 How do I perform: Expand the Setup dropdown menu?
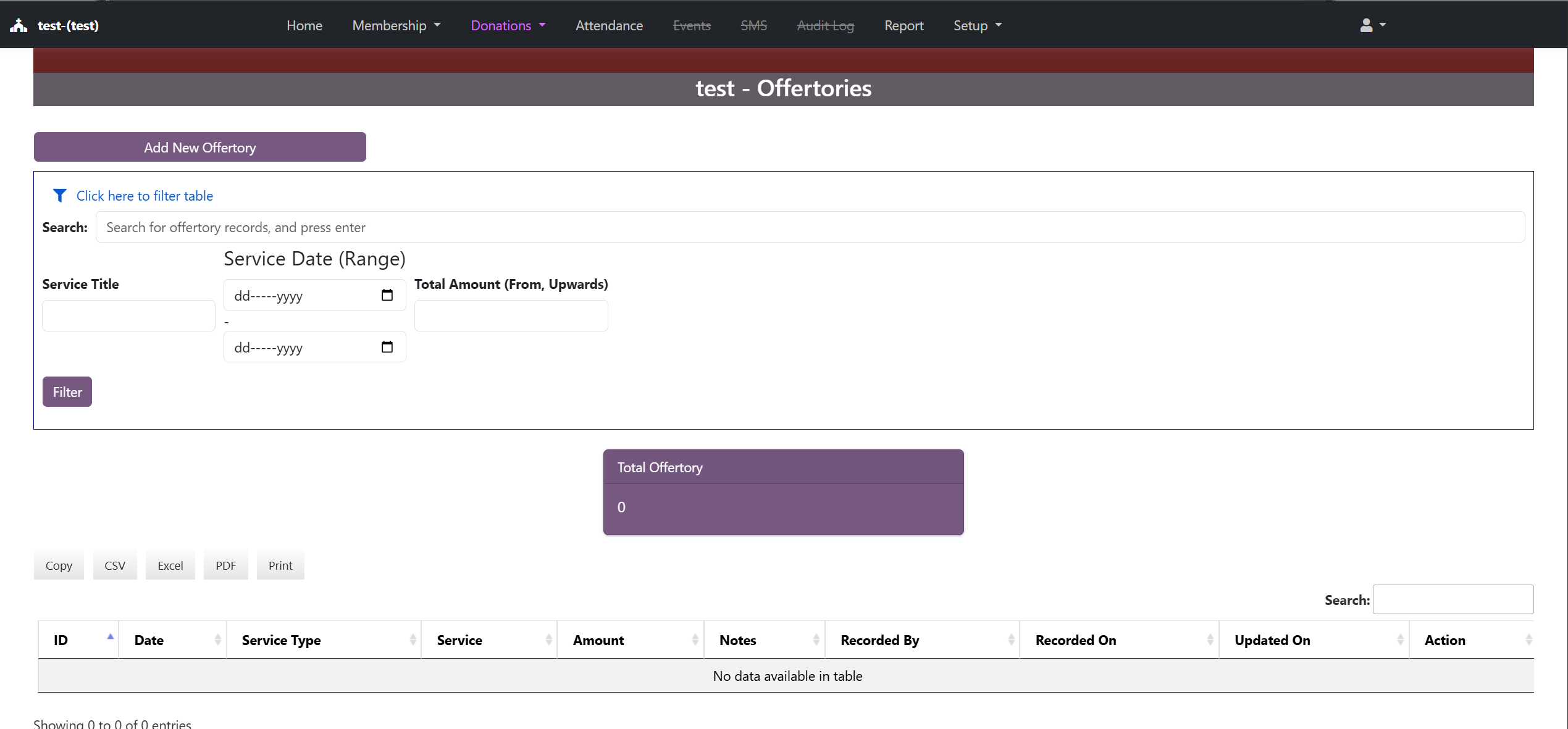pos(977,25)
